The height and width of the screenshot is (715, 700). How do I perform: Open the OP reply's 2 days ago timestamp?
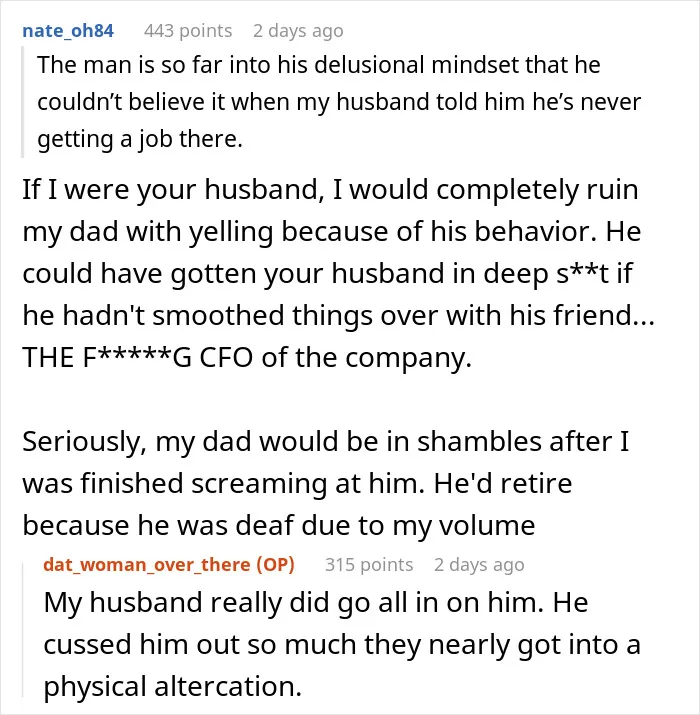[x=479, y=565]
